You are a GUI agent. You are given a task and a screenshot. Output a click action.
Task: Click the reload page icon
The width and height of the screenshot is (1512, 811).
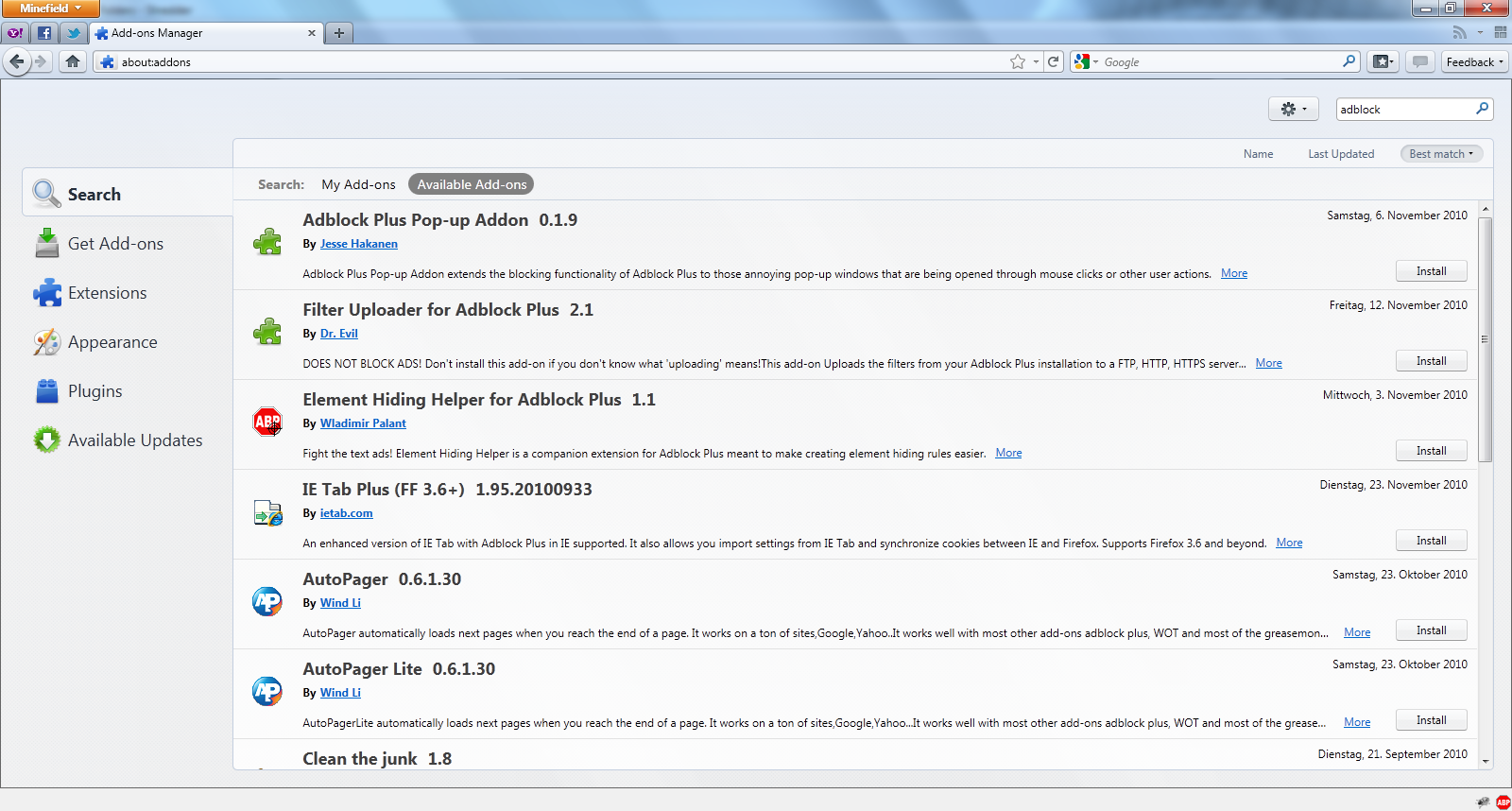(x=1054, y=61)
